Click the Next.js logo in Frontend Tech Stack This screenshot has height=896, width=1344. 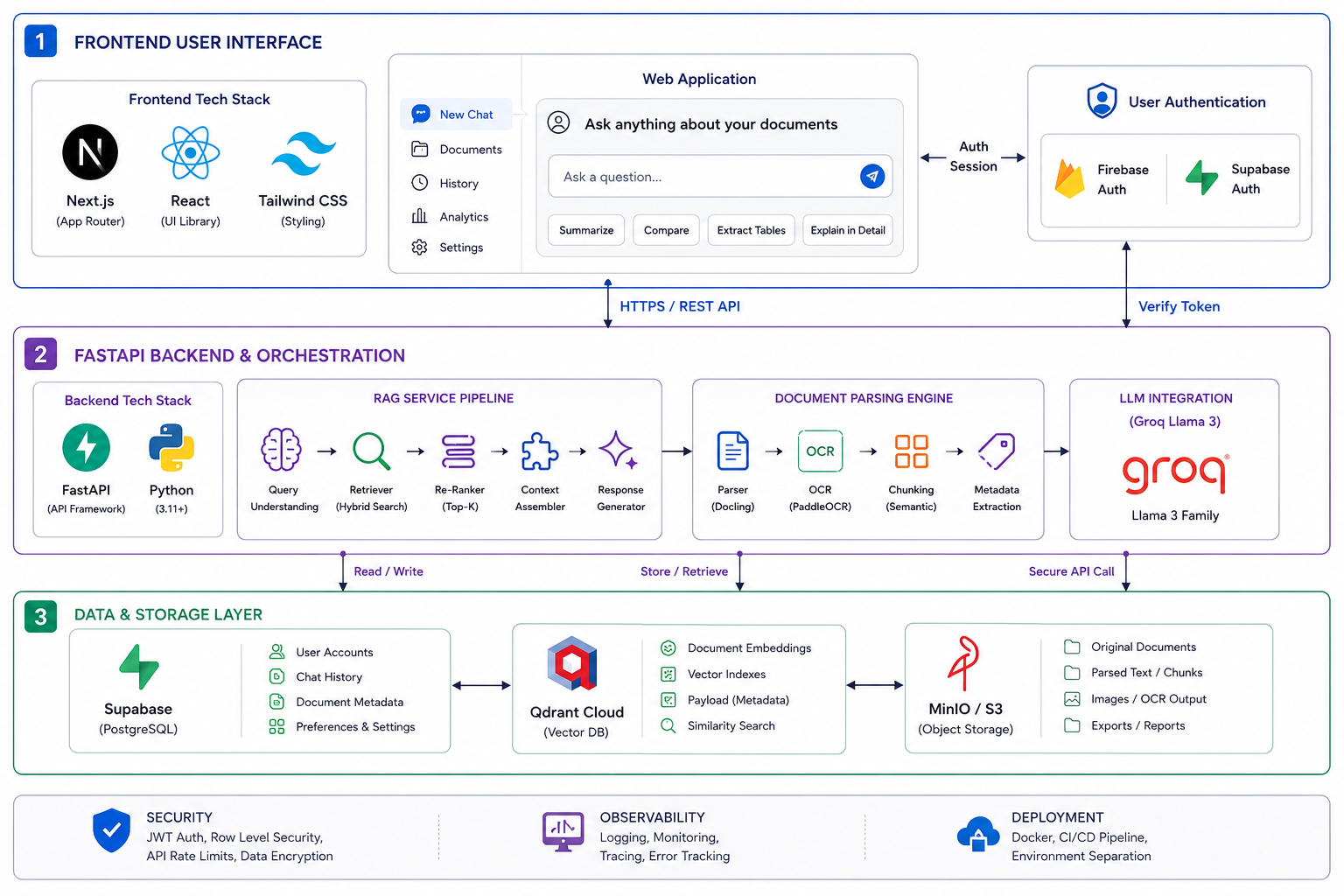tap(90, 152)
